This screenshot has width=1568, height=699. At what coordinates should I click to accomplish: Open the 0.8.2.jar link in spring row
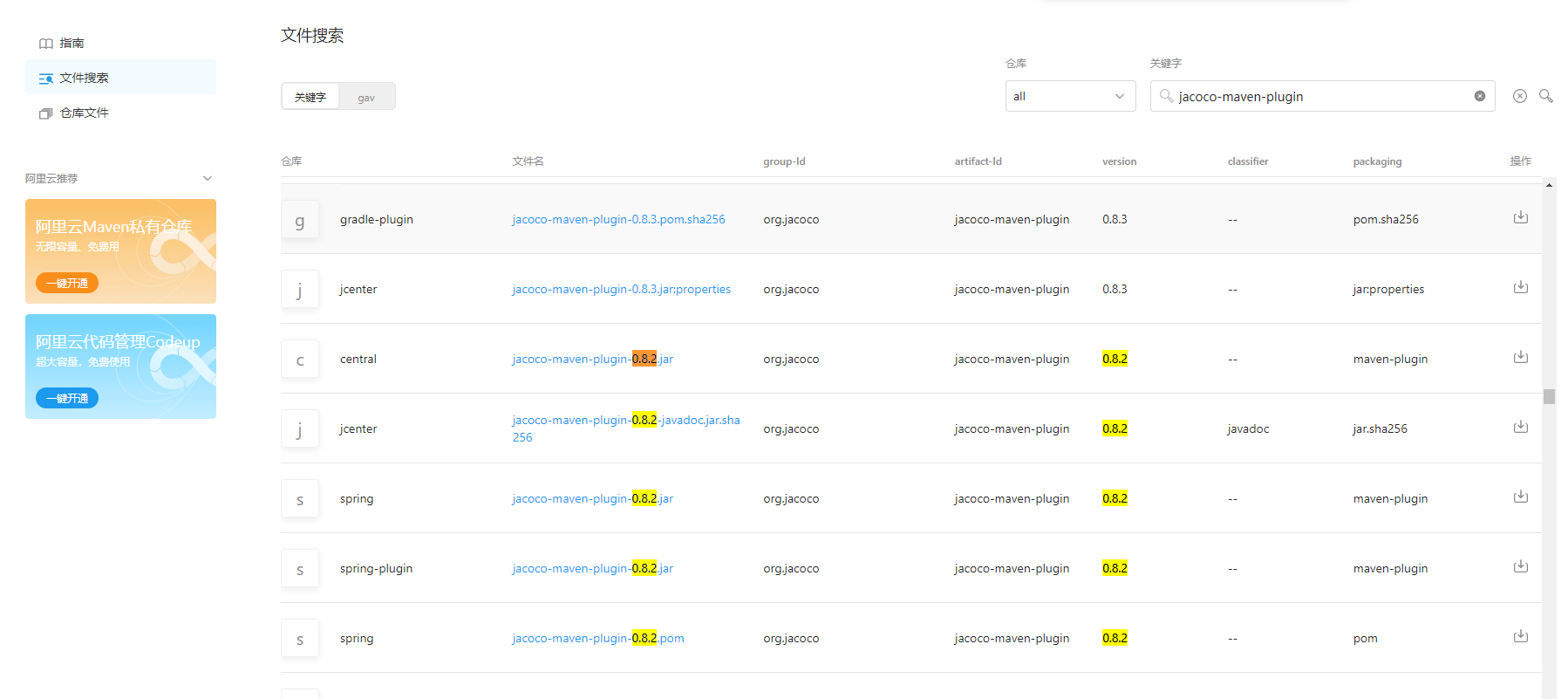tap(592, 498)
